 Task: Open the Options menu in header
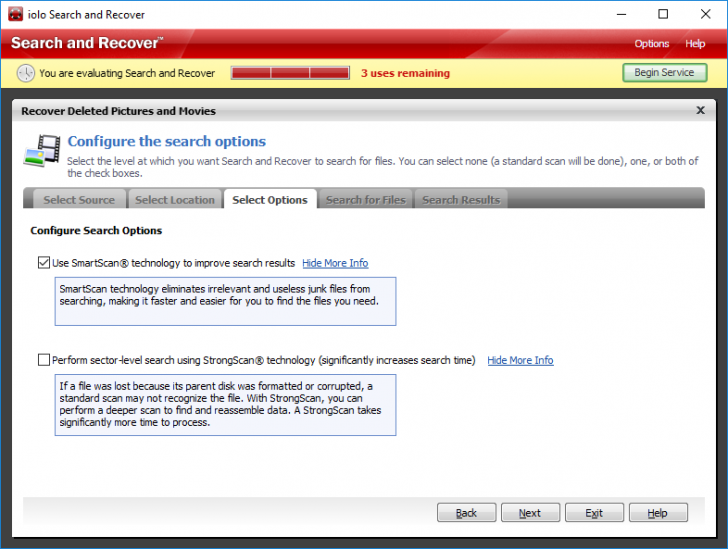[x=651, y=44]
